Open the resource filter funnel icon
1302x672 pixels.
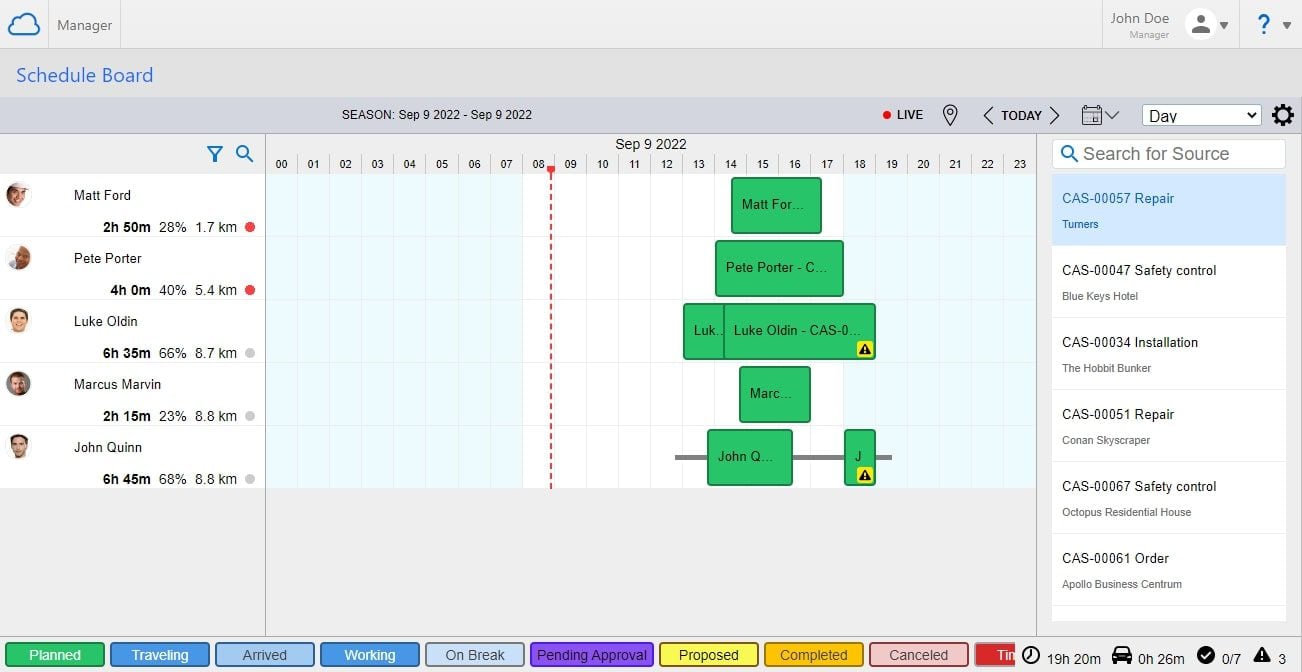[x=214, y=154]
